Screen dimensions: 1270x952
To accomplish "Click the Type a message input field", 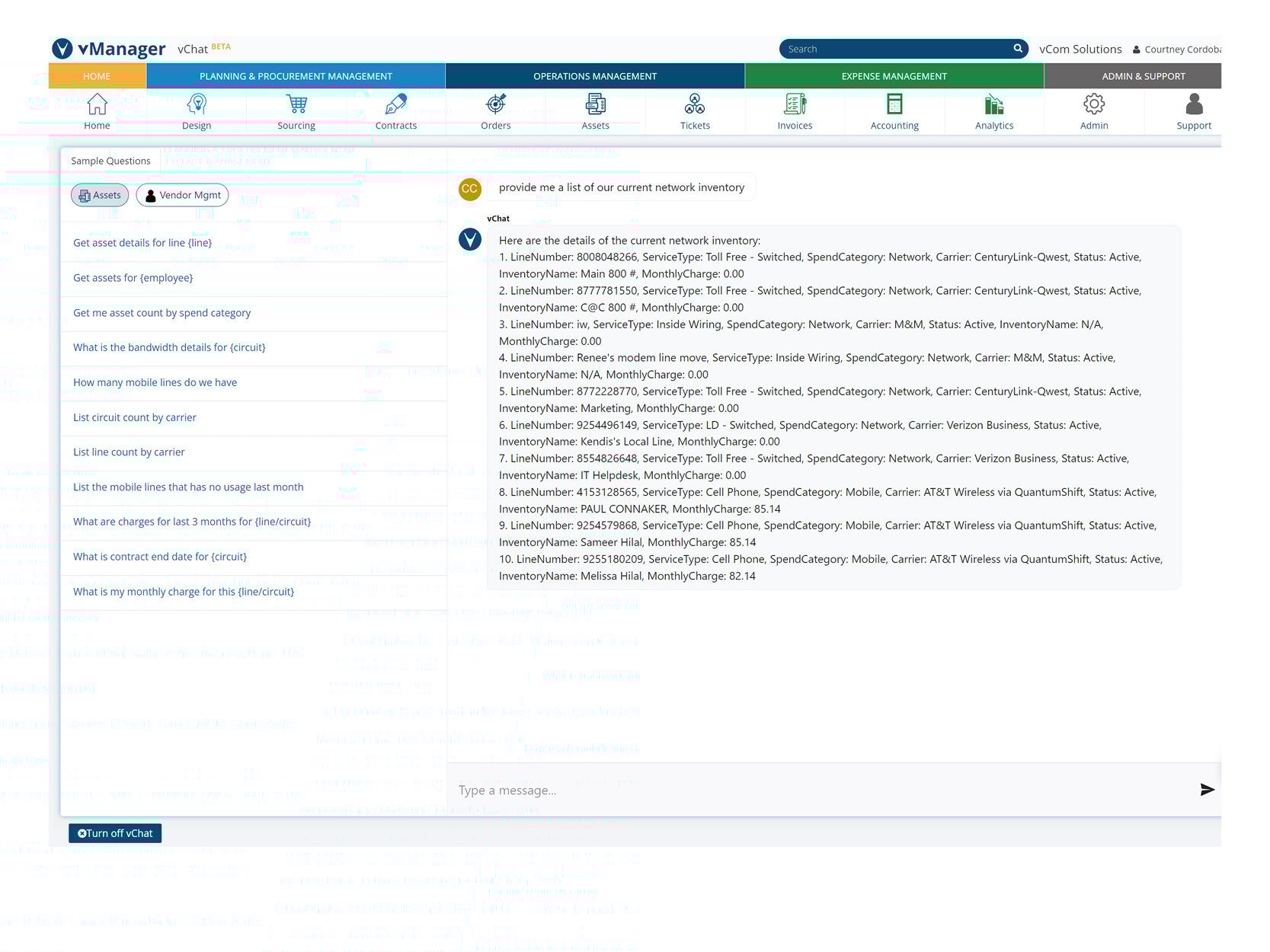I will 762,790.
